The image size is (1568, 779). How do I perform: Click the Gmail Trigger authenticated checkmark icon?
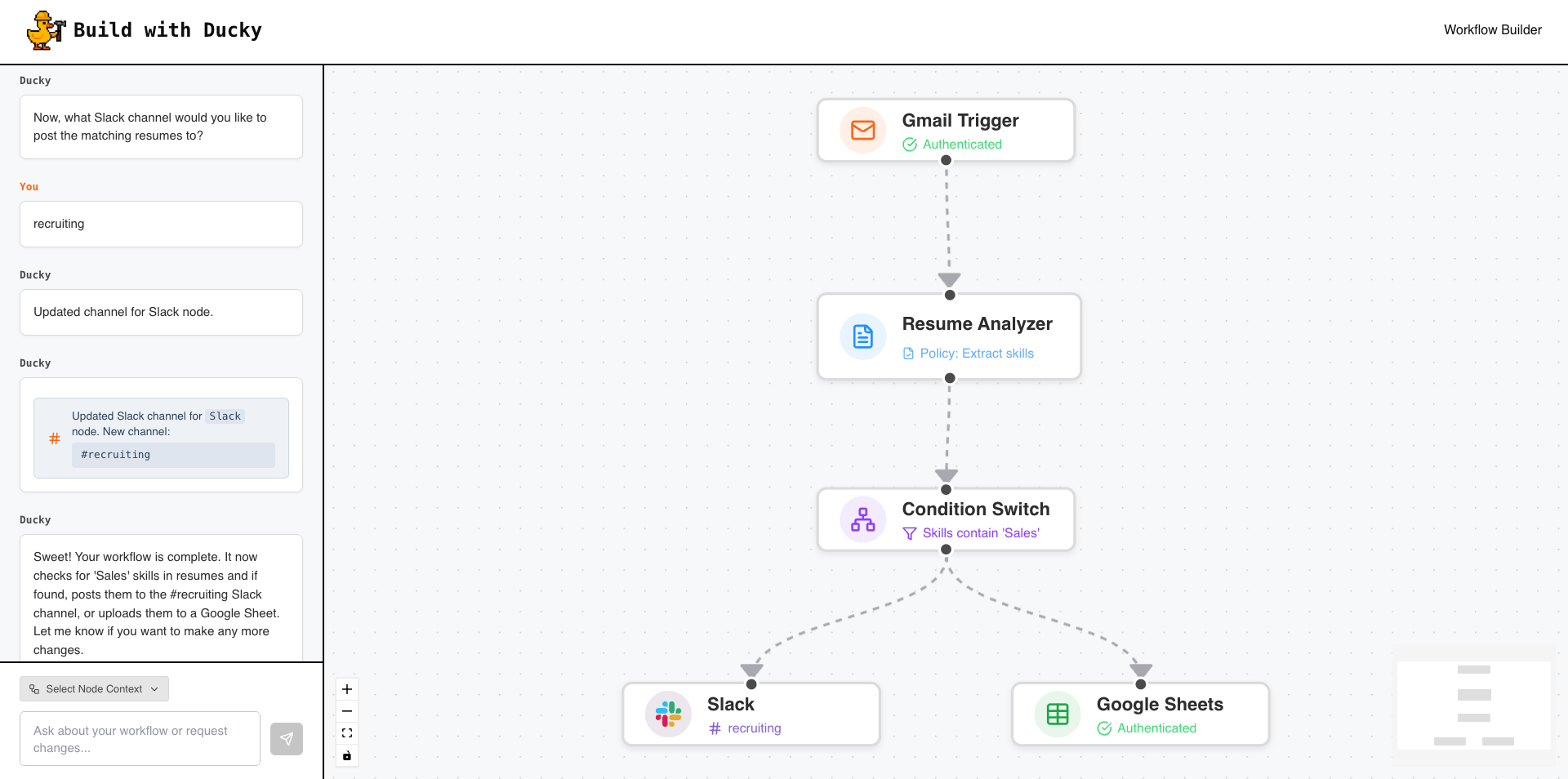pos(910,145)
